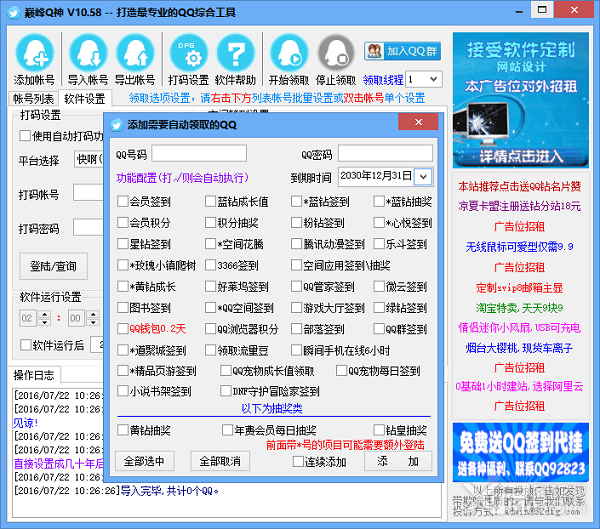Toggle the 粉钻签到 checkbox
Screen dimensions: 600x529
[x=296, y=222]
